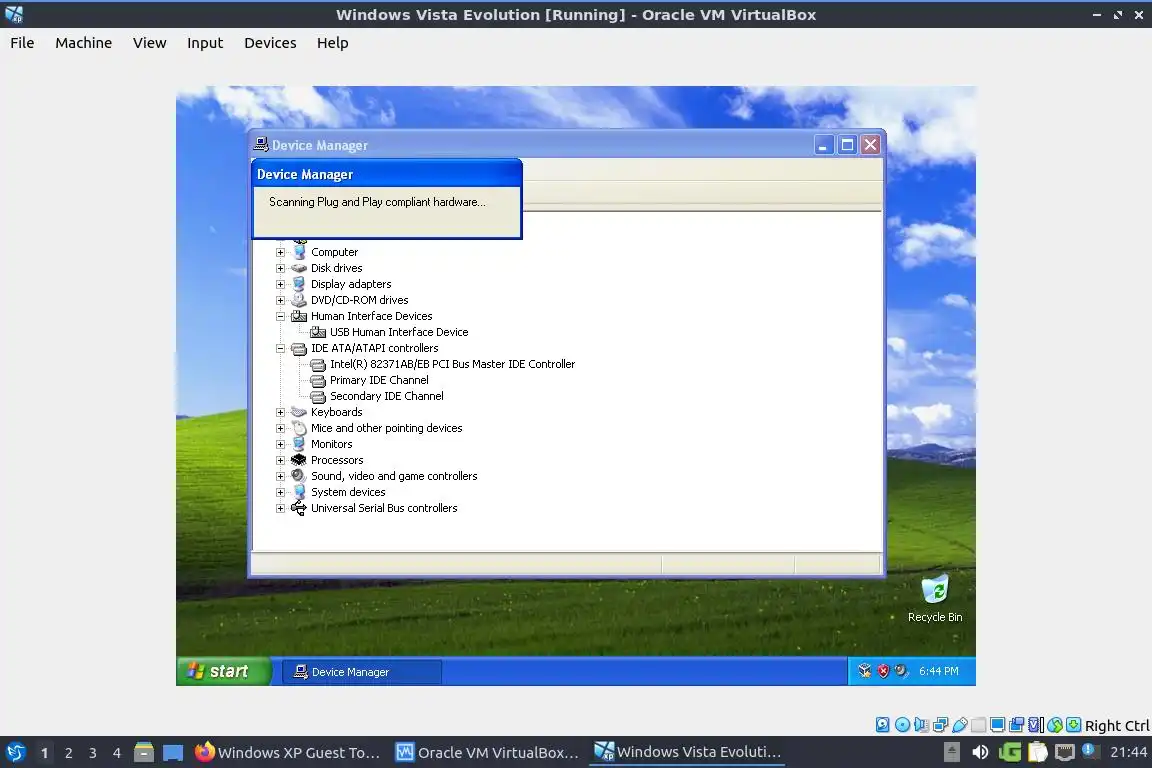Open the Recycle Bin desktop icon
This screenshot has width=1152, height=768.
pos(935,599)
